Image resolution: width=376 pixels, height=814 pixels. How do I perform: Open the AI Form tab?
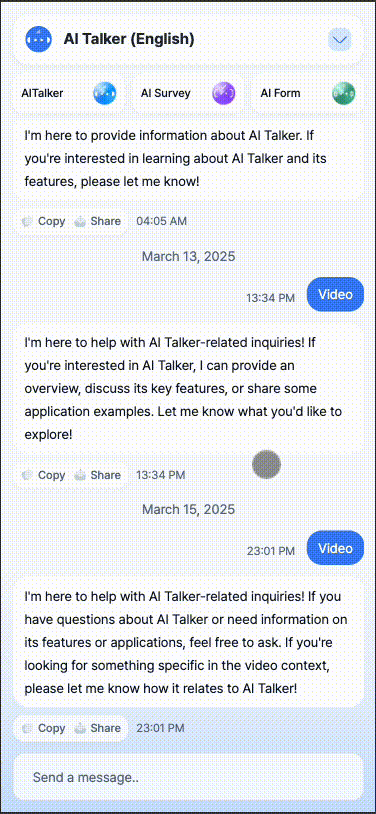click(x=307, y=94)
